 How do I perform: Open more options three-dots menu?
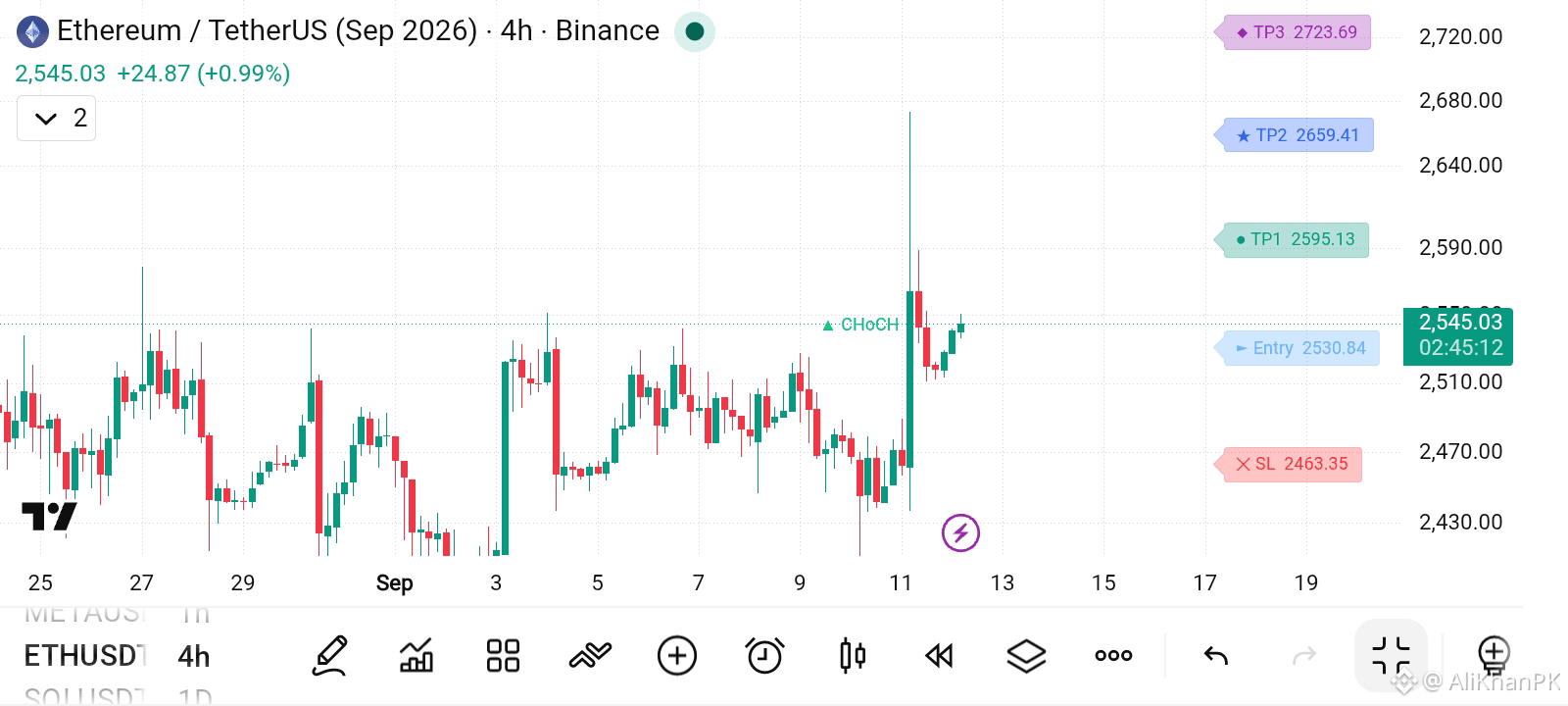click(1113, 655)
